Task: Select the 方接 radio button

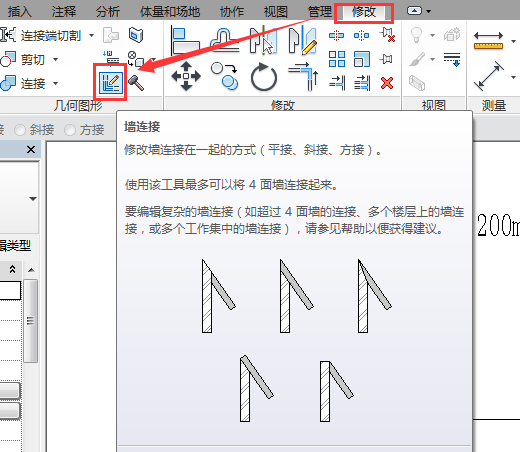Action: coord(84,130)
